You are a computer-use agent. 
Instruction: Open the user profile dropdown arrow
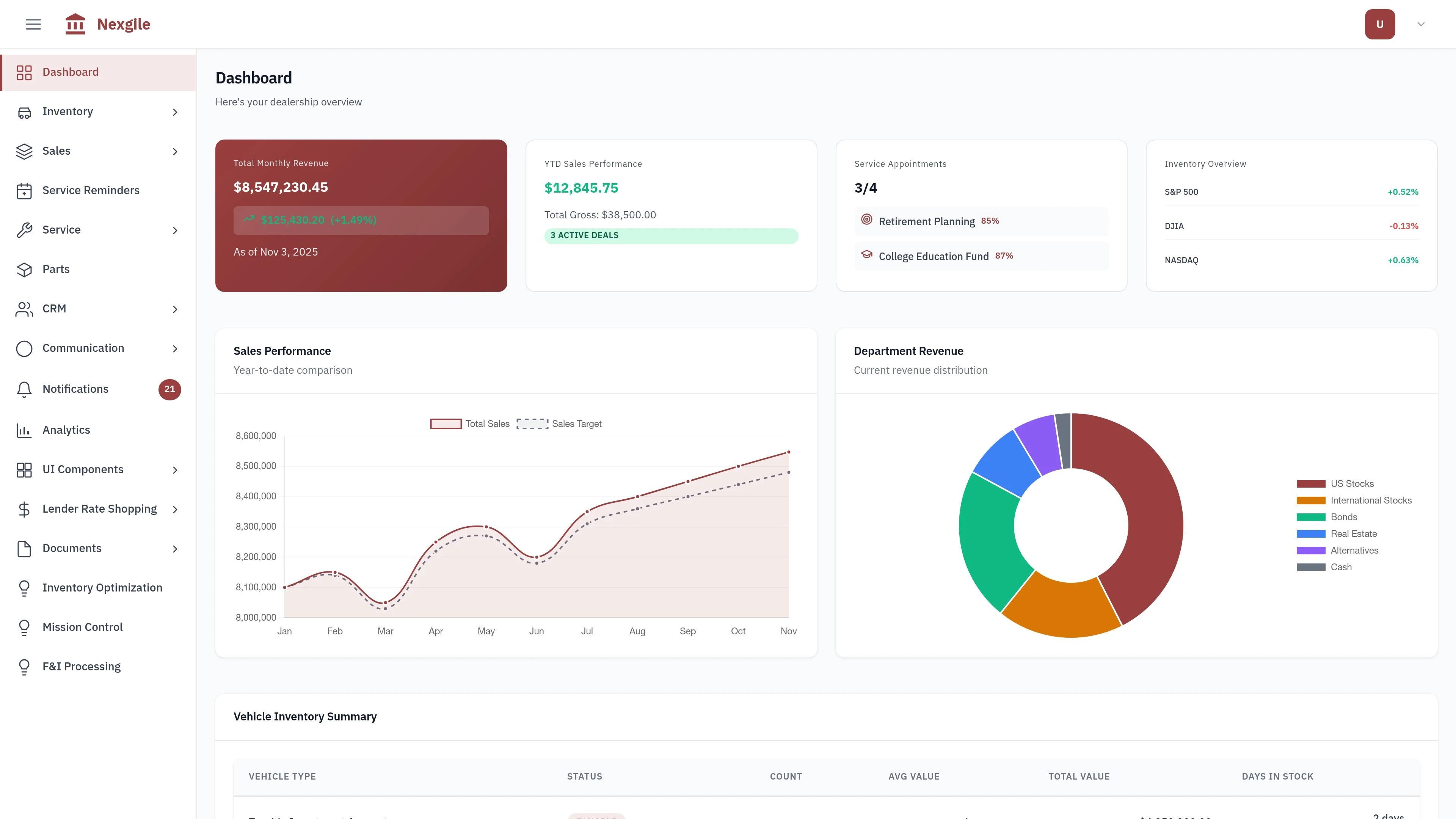tap(1420, 24)
